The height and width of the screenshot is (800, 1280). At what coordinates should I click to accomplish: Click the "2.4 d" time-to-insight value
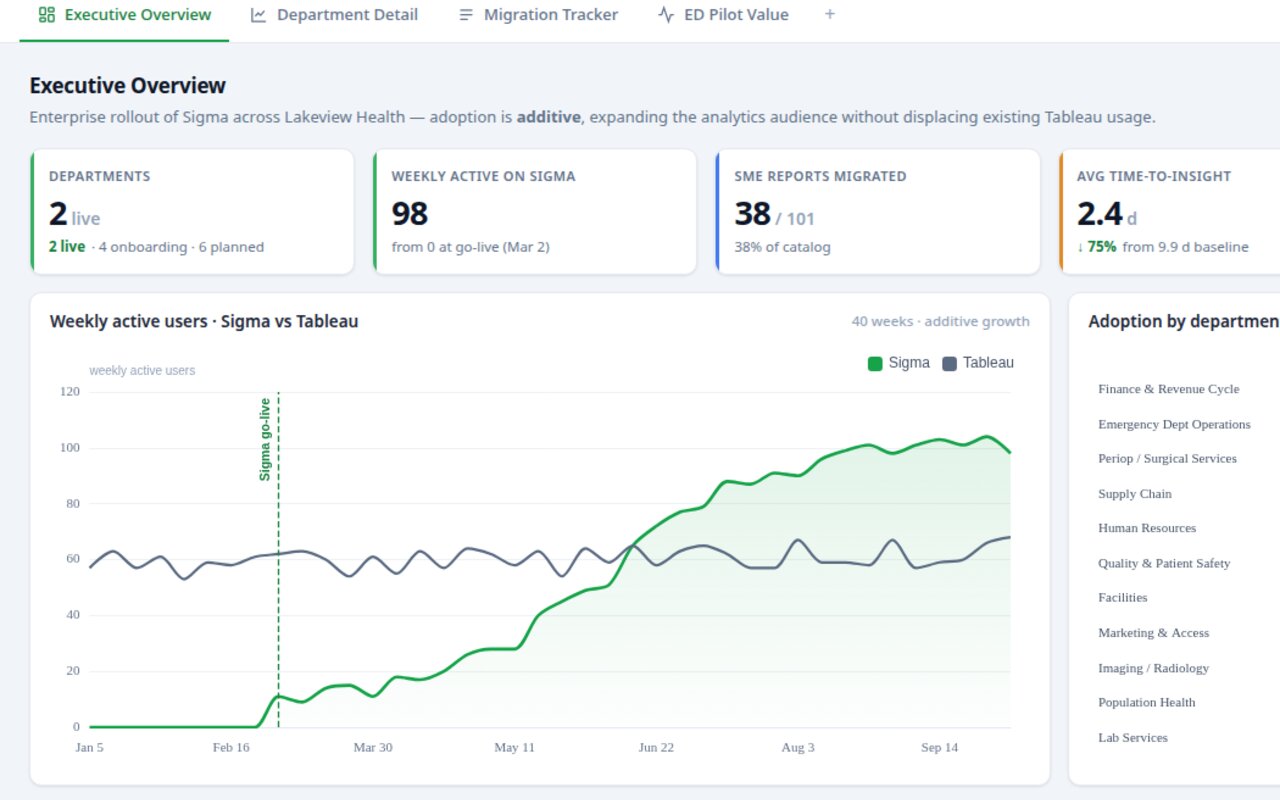coord(1107,214)
